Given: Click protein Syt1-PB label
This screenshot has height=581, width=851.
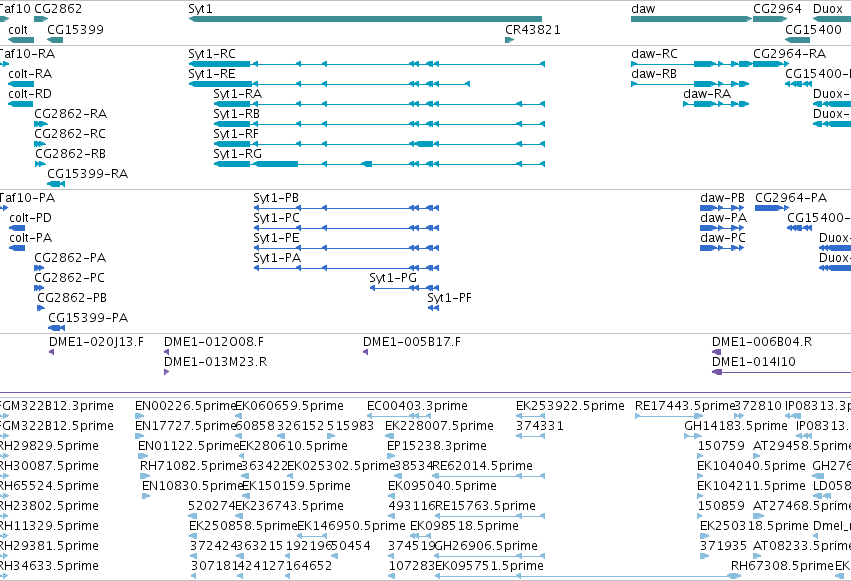Looking at the screenshot, I should pyautogui.click(x=276, y=198).
